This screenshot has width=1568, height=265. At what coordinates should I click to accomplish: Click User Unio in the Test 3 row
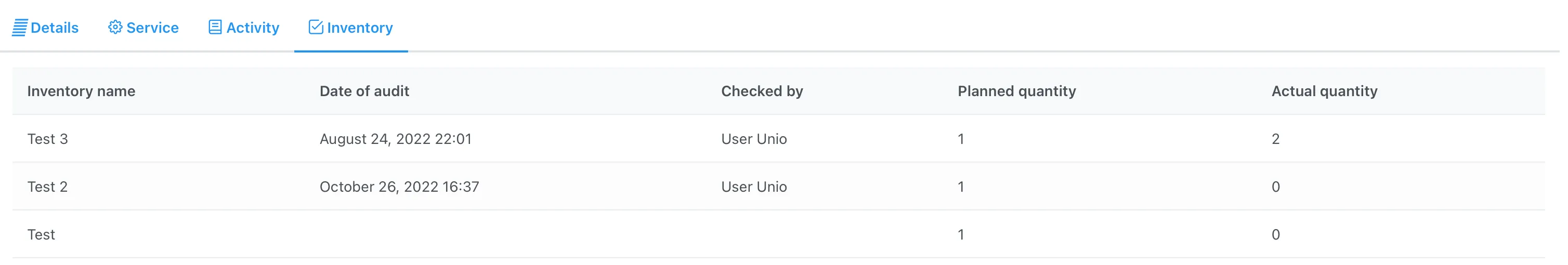[x=753, y=139]
